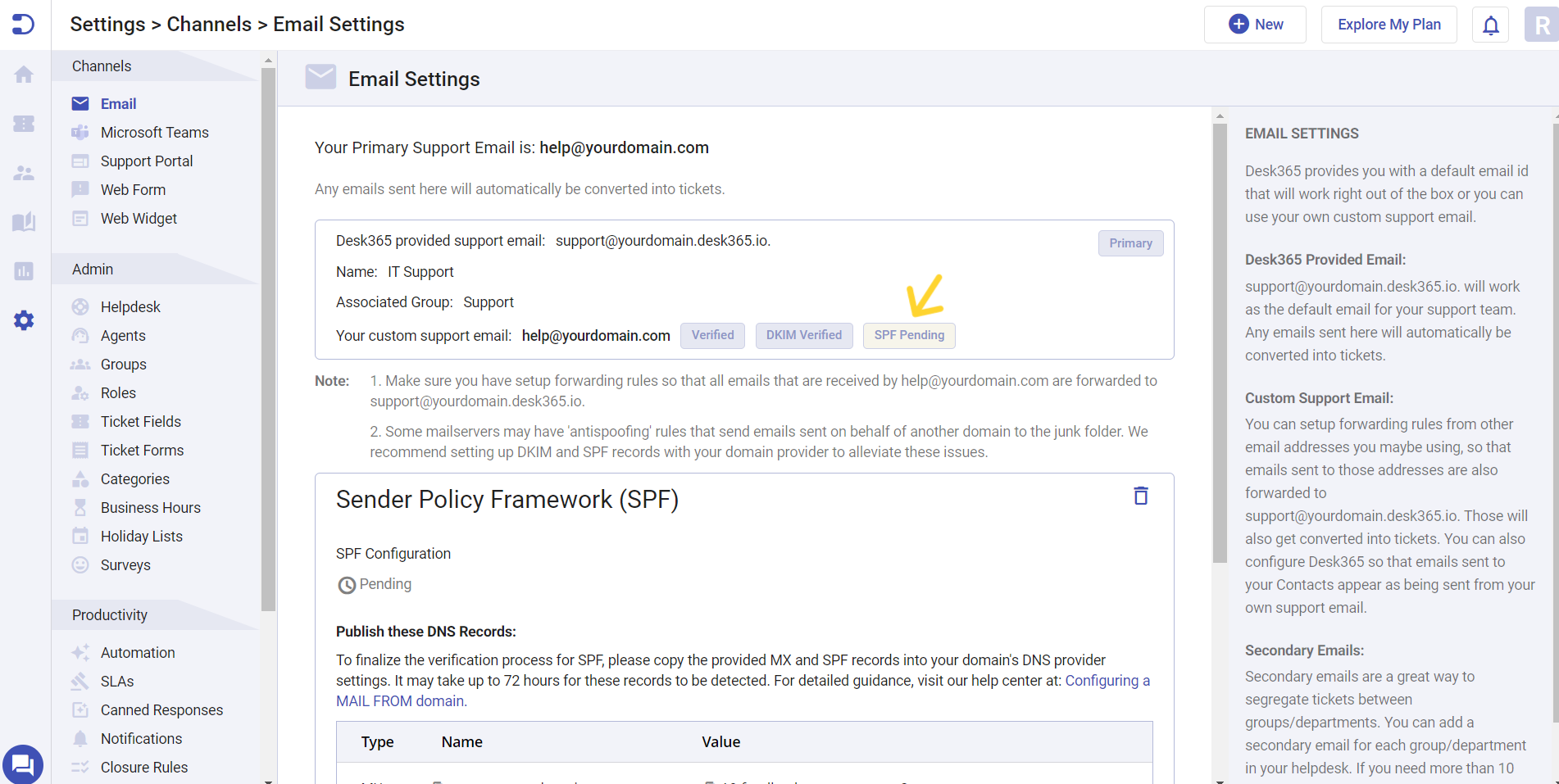Check the Verified status badge for custom email
Image resolution: width=1559 pixels, height=784 pixels.
pyautogui.click(x=711, y=335)
